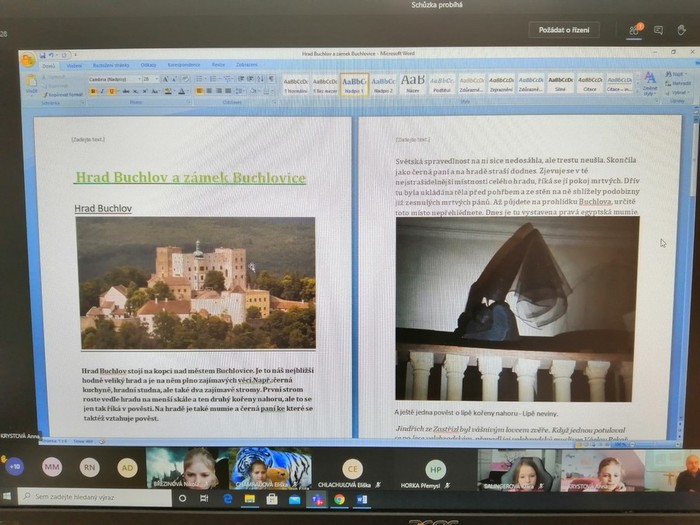
Task: Open File Explorer from the taskbar
Action: tap(250, 499)
